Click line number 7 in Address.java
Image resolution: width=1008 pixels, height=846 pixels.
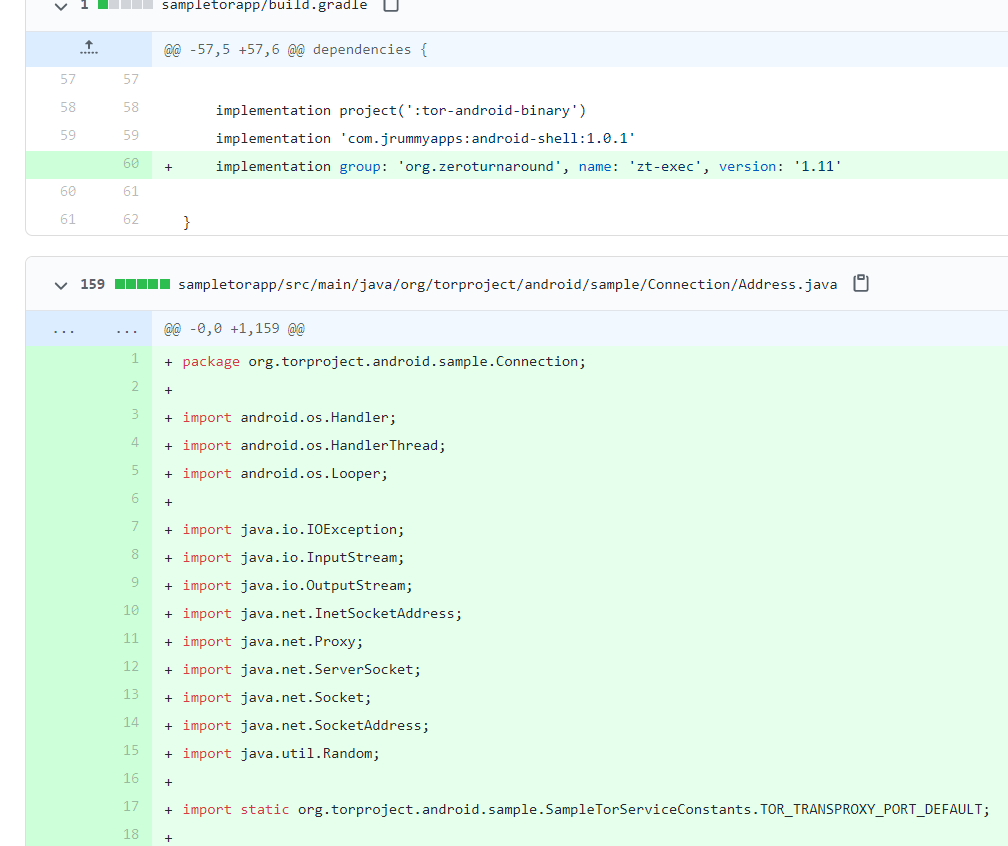tap(135, 526)
